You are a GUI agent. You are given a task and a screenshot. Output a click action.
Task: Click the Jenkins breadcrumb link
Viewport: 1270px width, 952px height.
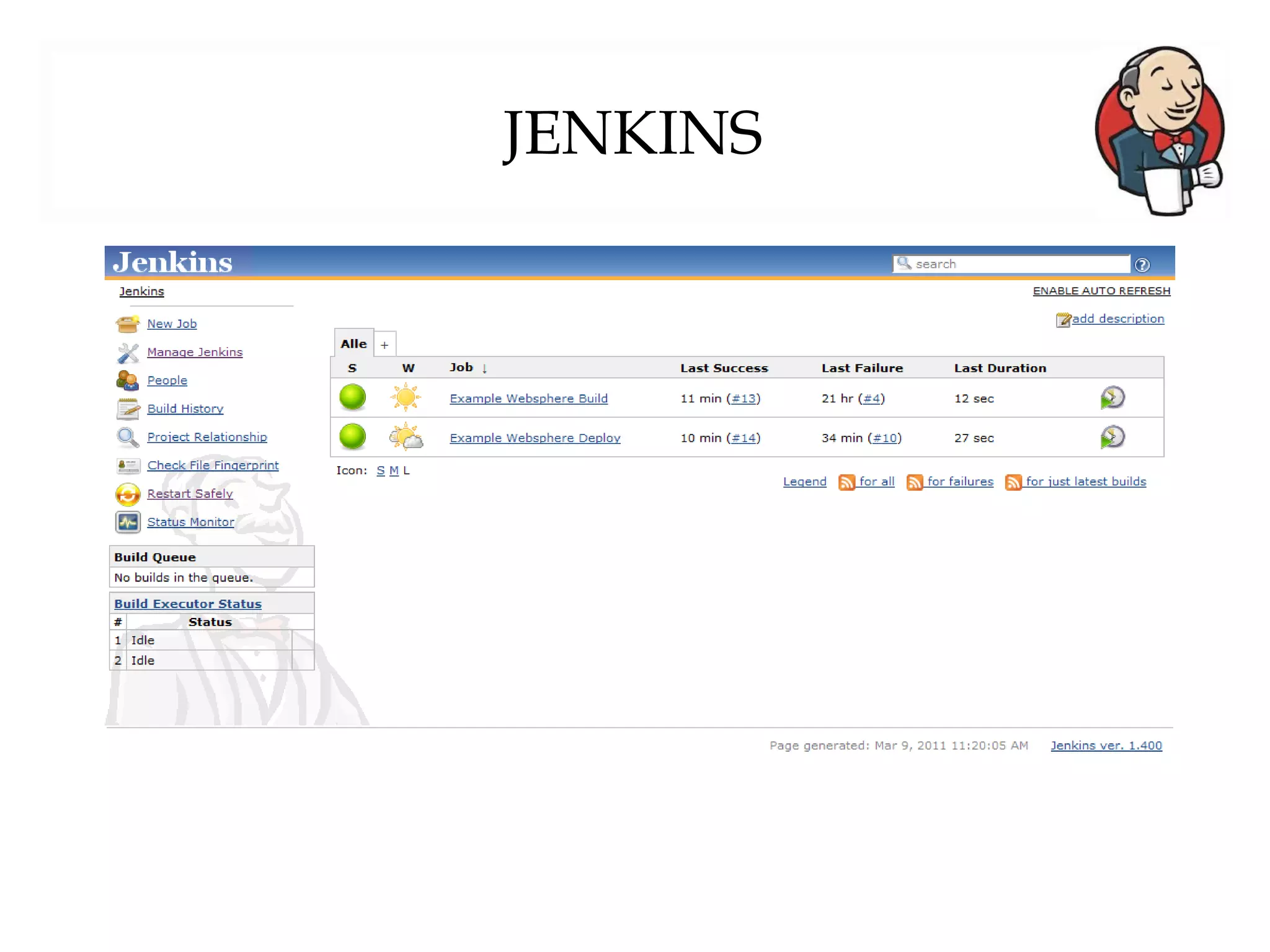[x=141, y=291]
